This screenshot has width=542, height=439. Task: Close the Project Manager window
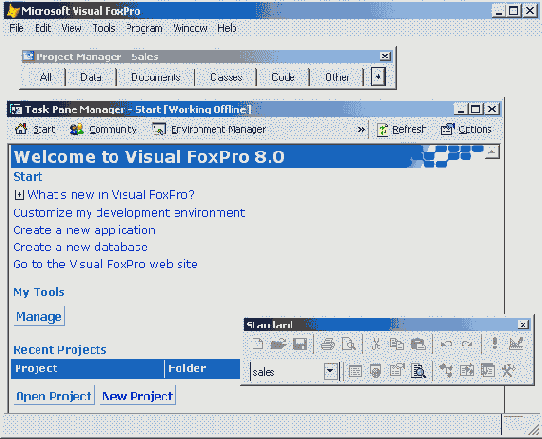click(x=385, y=56)
